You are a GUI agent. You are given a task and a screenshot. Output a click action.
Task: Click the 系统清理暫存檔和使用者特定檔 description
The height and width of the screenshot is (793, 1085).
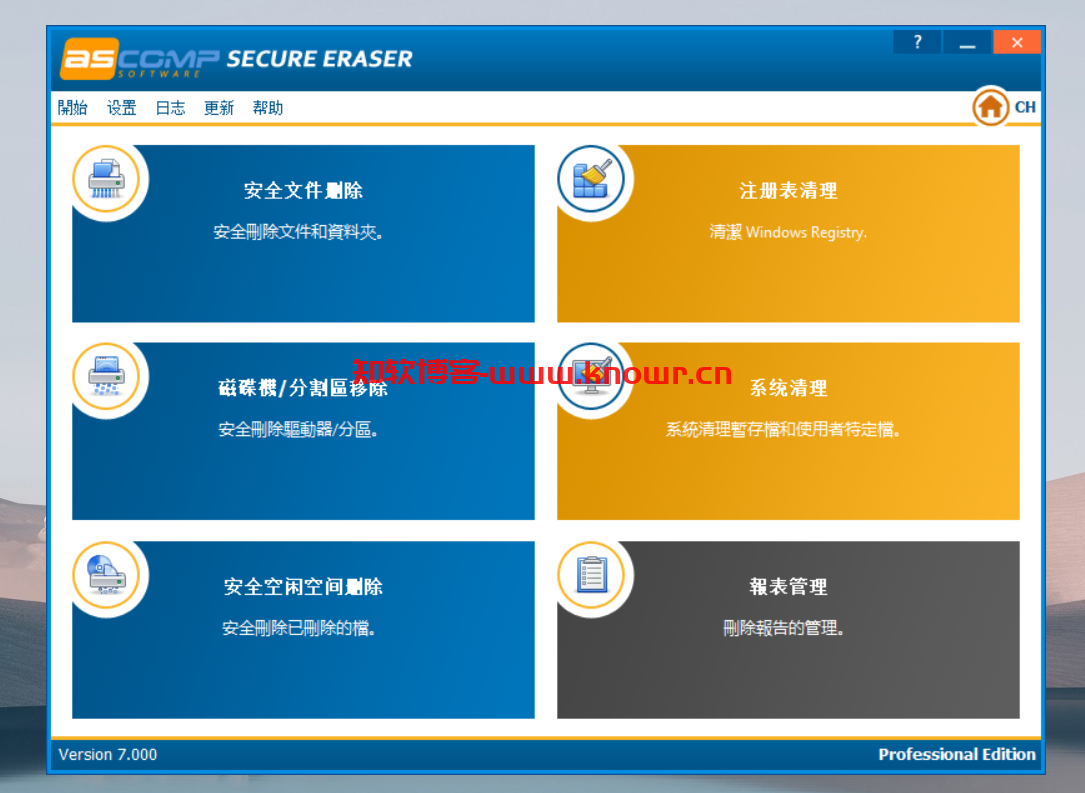point(783,430)
